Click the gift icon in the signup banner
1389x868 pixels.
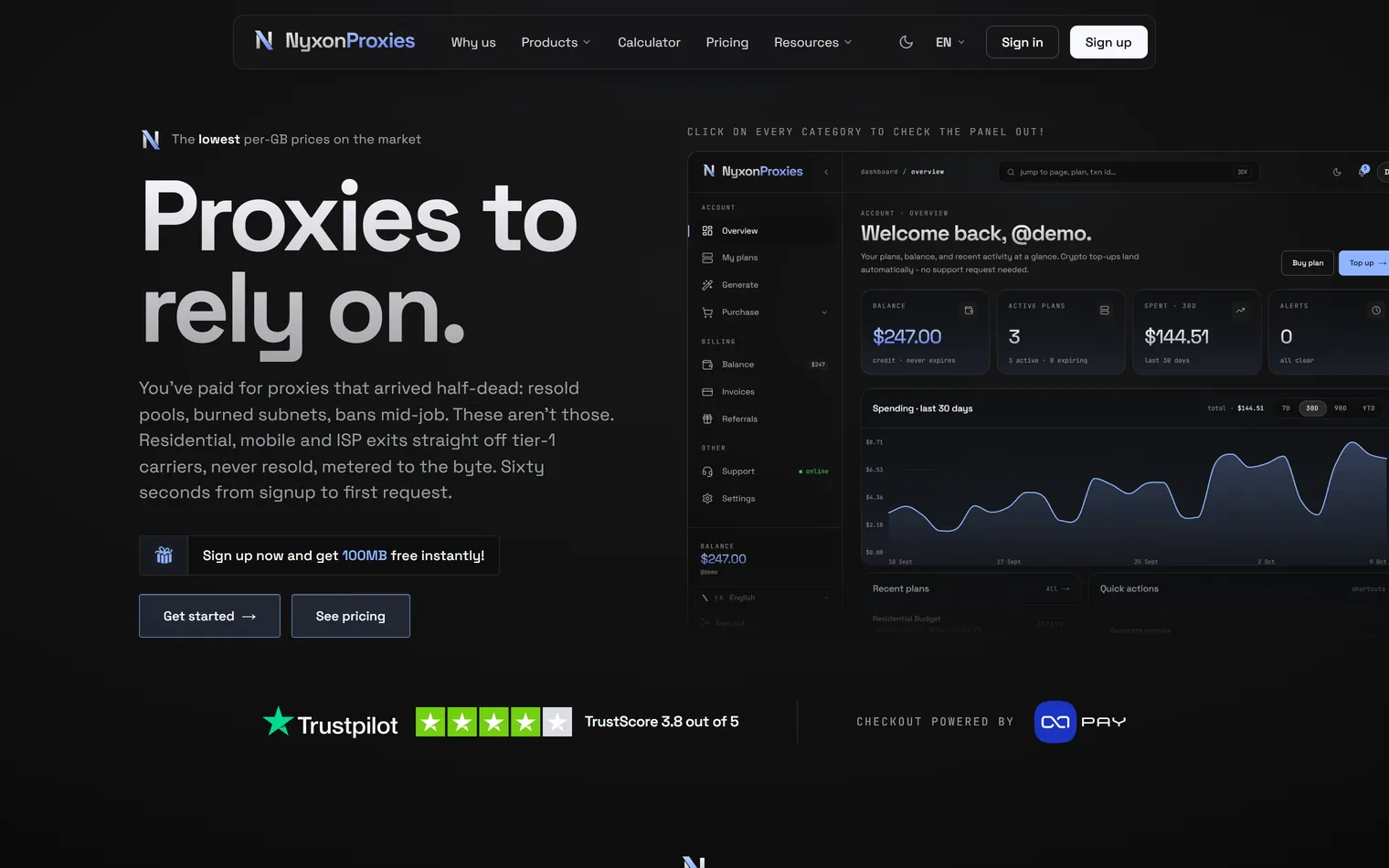(164, 556)
